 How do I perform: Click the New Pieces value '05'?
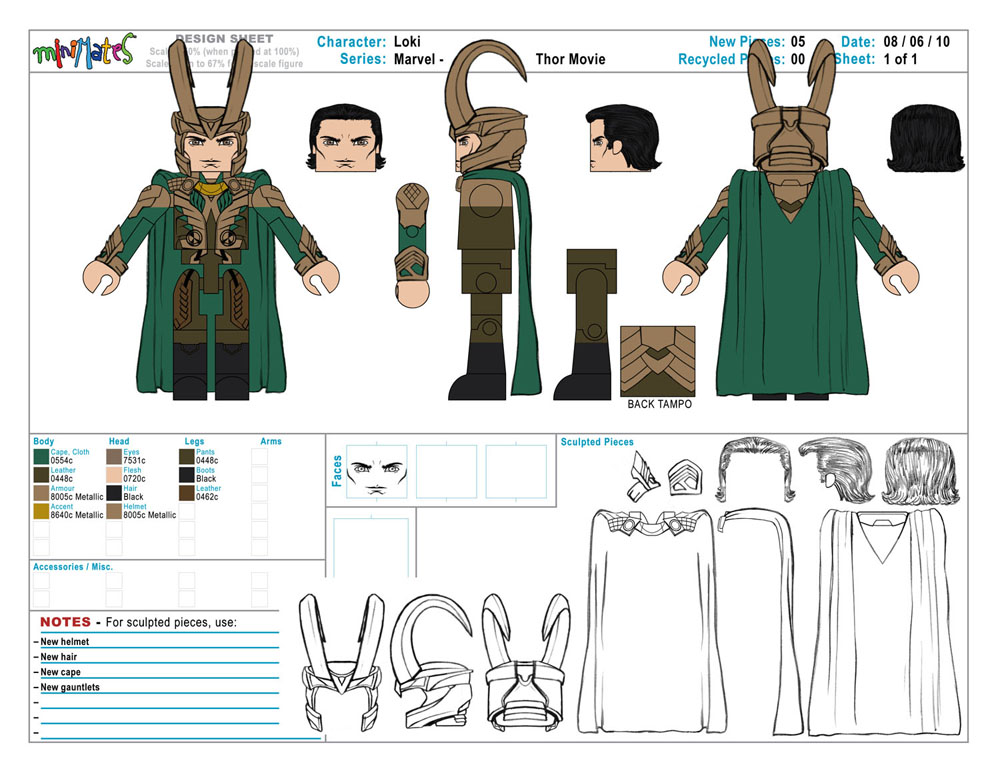[x=798, y=41]
